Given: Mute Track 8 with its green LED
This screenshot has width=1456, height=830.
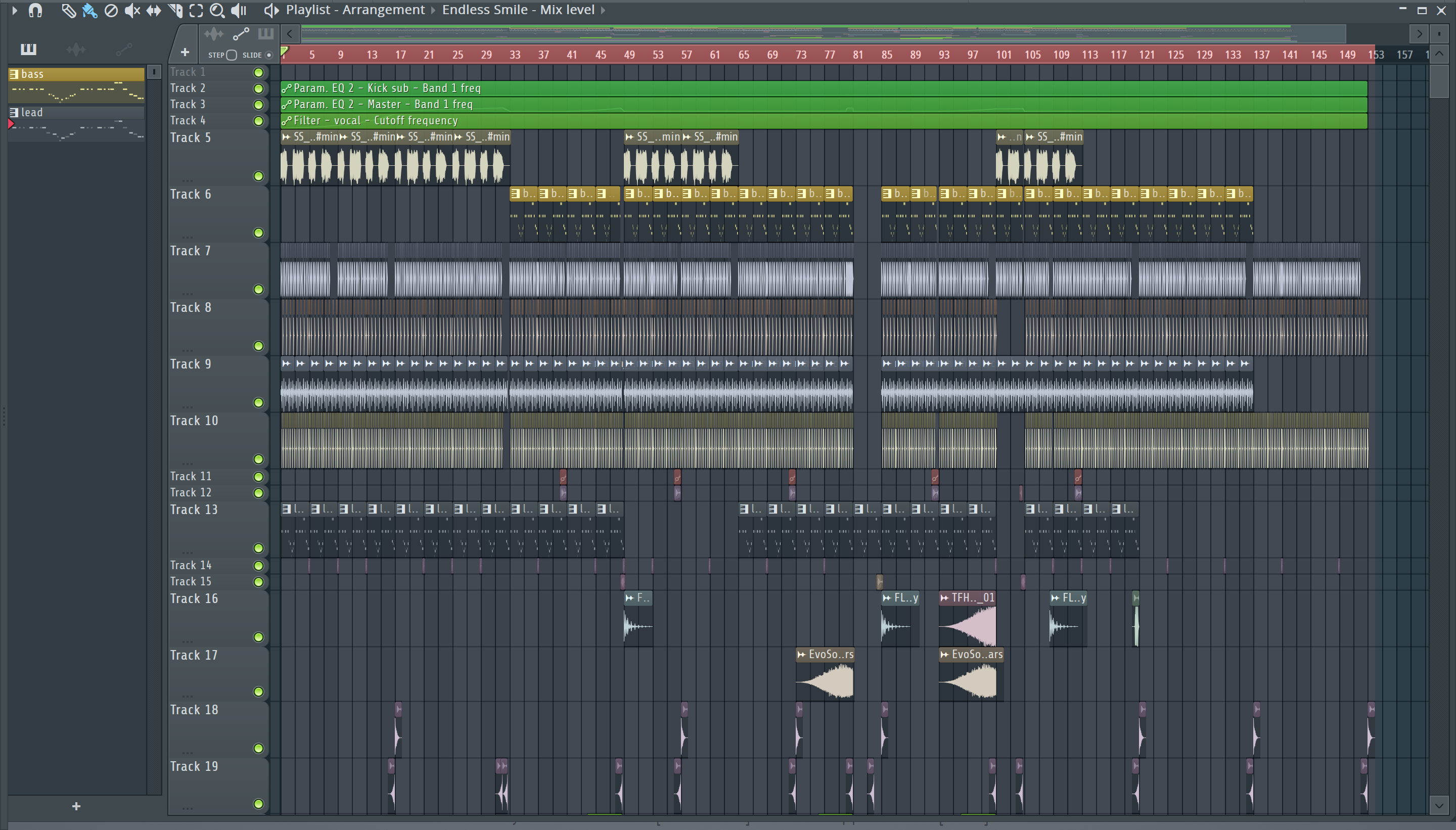Looking at the screenshot, I should (x=258, y=346).
